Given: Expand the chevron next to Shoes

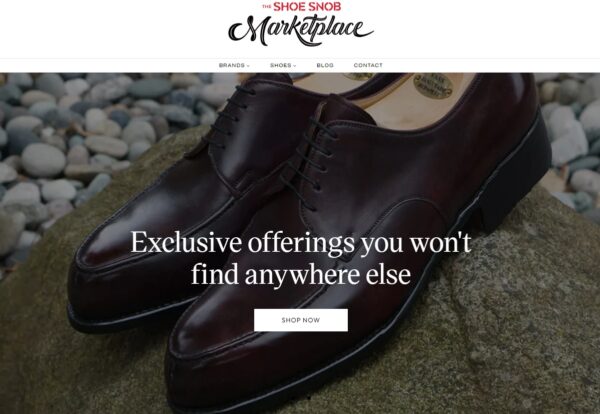Looking at the screenshot, I should [295, 66].
